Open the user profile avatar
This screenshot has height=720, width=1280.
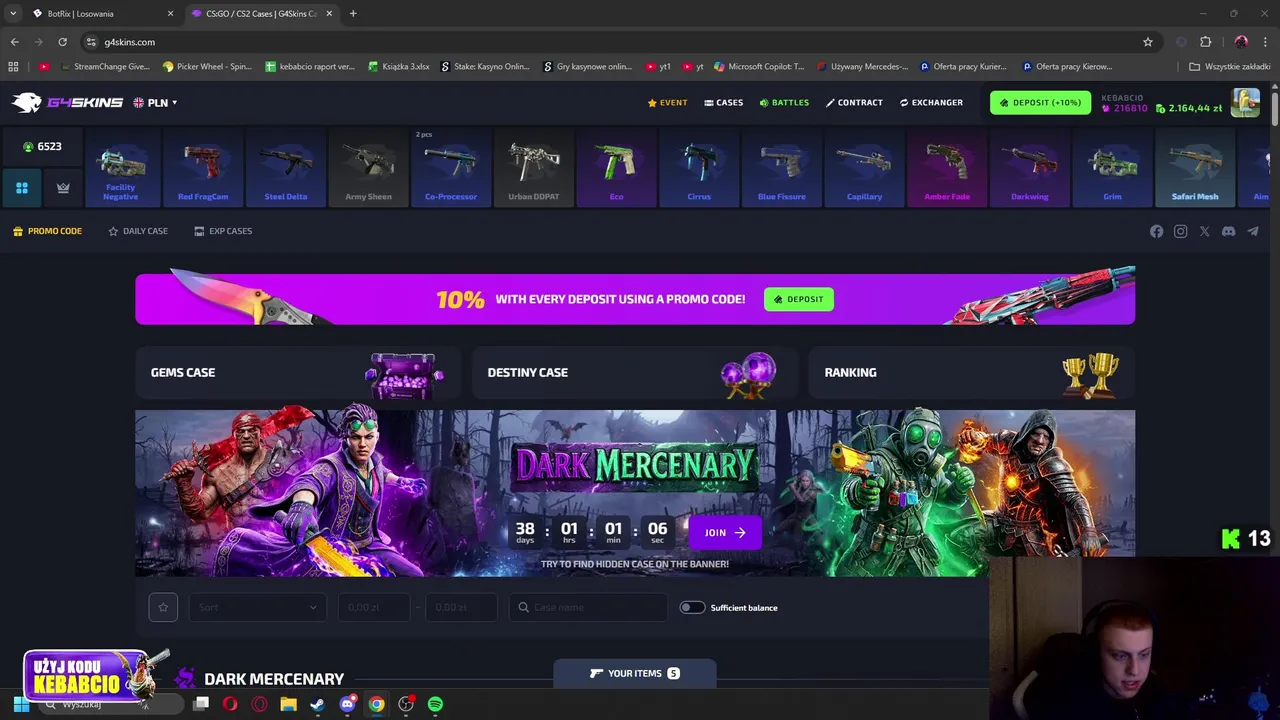click(1246, 103)
